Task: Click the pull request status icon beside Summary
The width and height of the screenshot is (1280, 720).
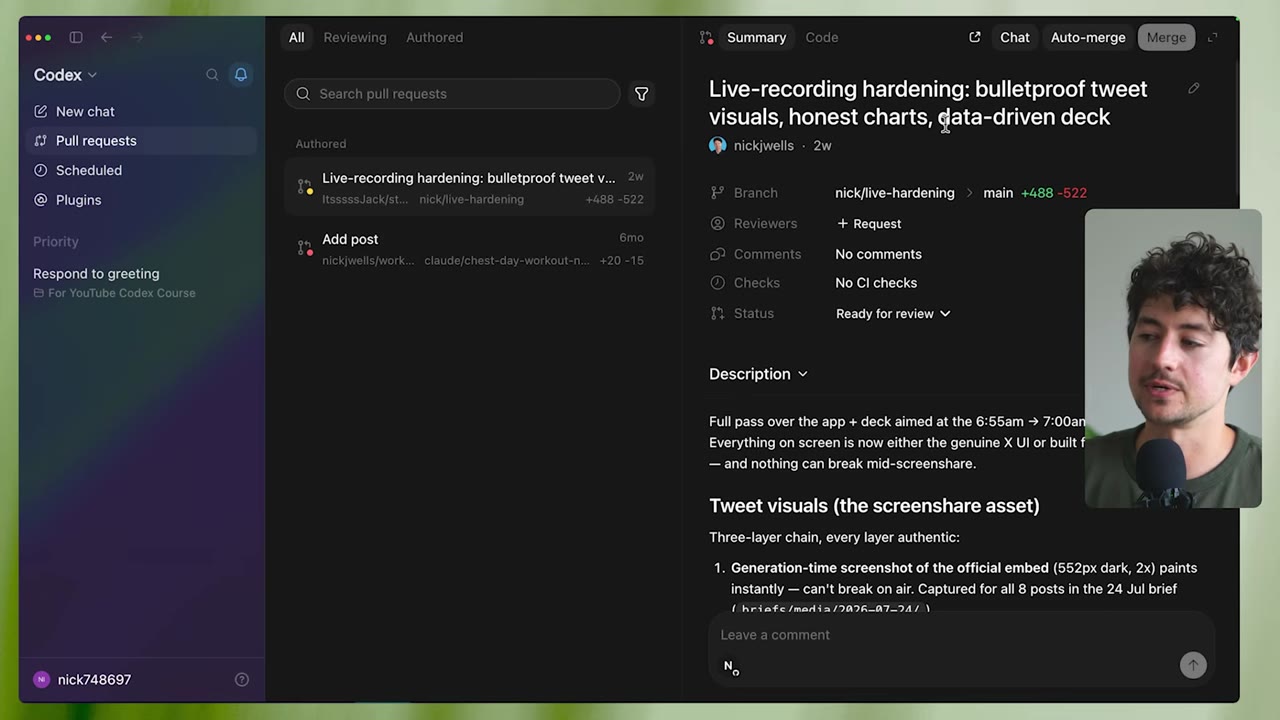Action: pyautogui.click(x=706, y=38)
